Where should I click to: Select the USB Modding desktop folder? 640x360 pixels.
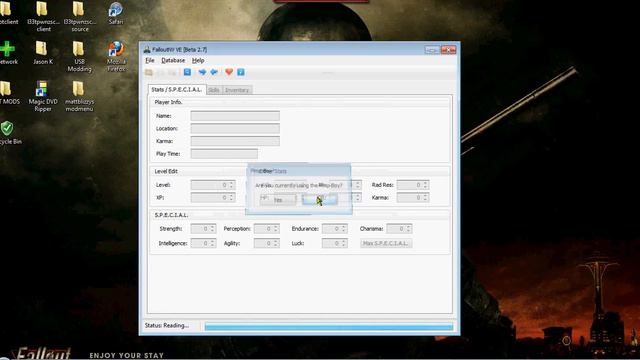click(x=79, y=56)
